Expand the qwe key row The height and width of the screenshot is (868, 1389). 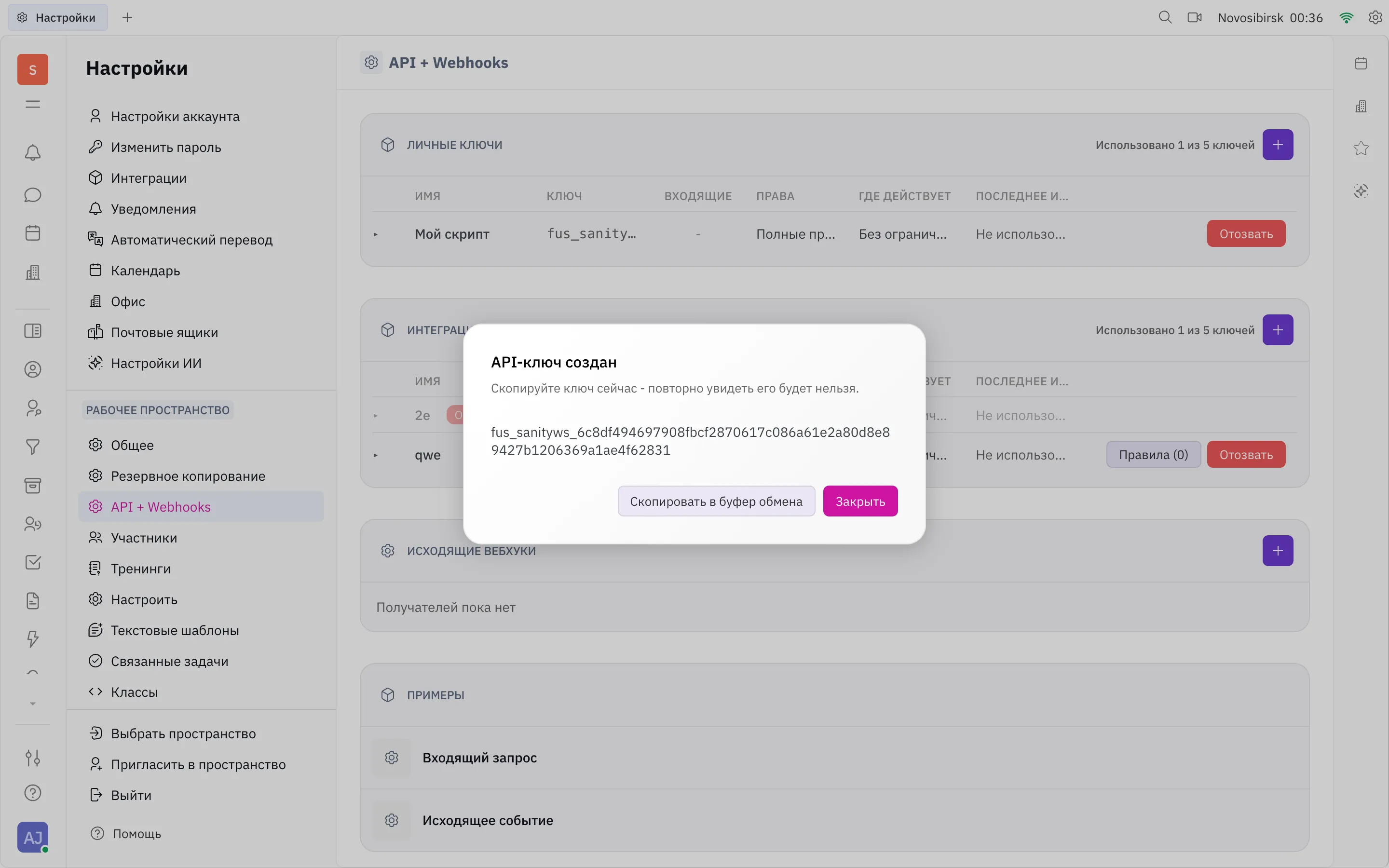tap(375, 455)
